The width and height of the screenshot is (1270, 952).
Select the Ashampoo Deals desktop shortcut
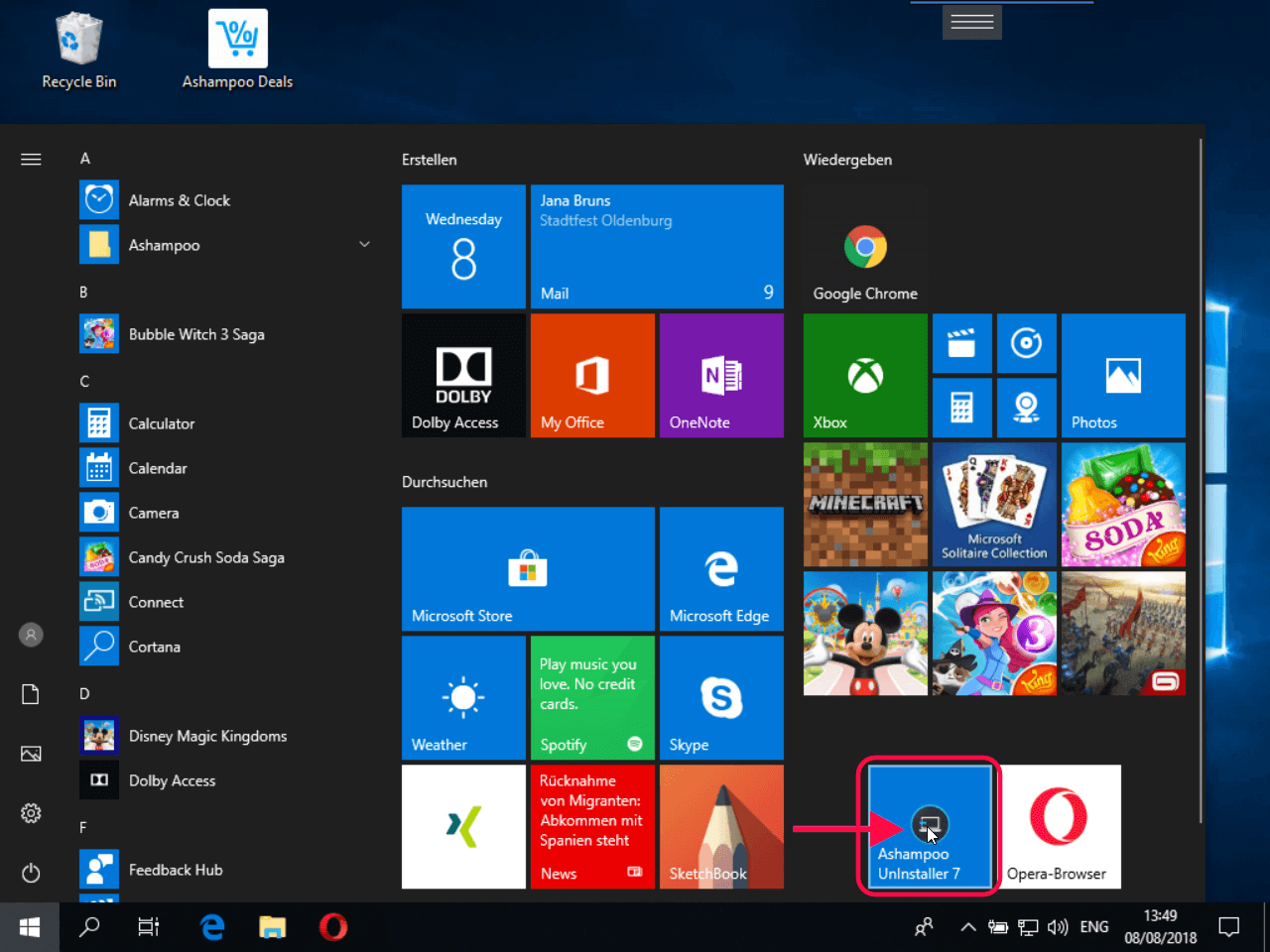pos(237,51)
